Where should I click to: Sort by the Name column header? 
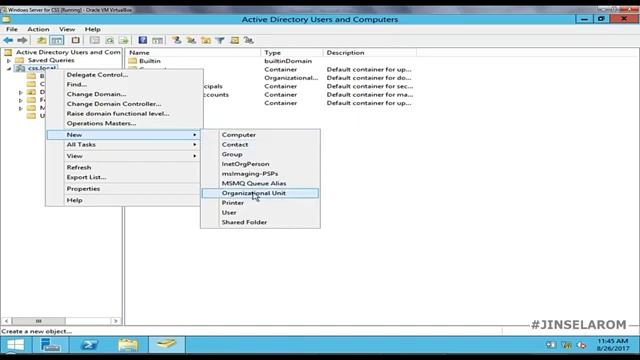click(x=193, y=53)
